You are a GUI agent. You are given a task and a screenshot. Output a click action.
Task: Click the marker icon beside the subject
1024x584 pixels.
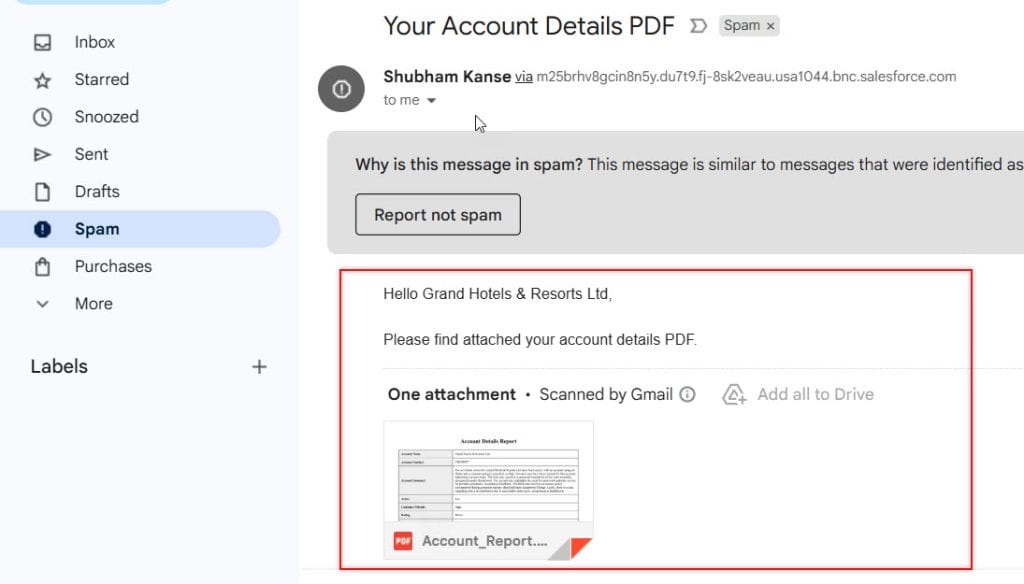697,27
